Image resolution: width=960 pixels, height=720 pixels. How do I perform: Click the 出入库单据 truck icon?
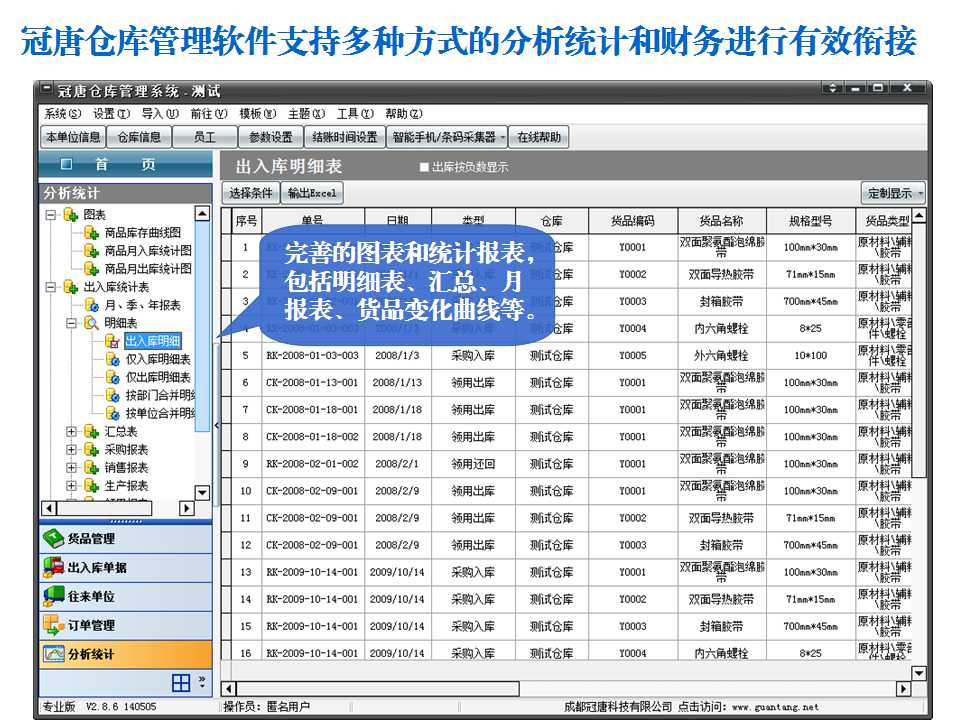point(54,567)
